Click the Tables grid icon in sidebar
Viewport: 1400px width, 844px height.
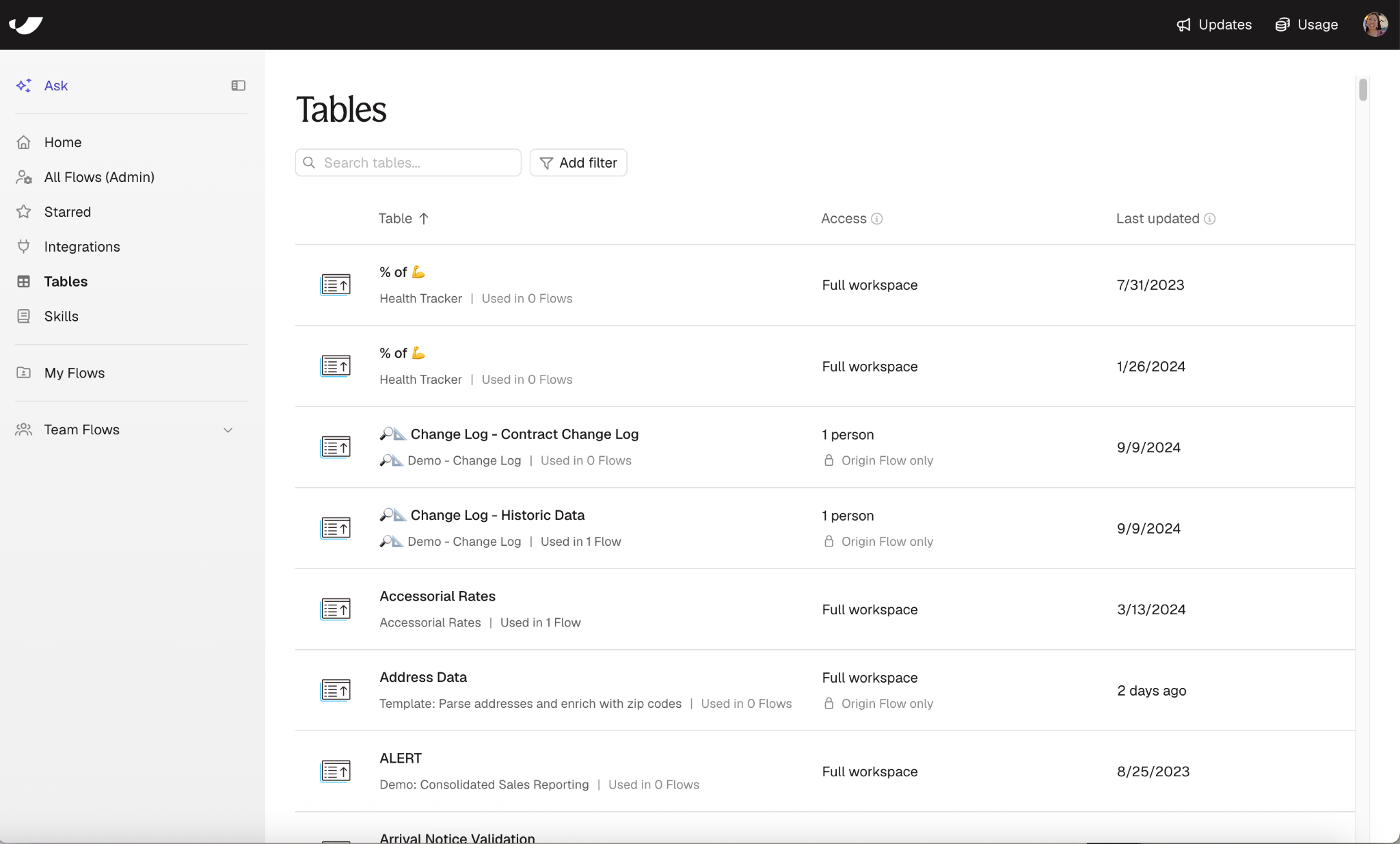[x=24, y=282]
